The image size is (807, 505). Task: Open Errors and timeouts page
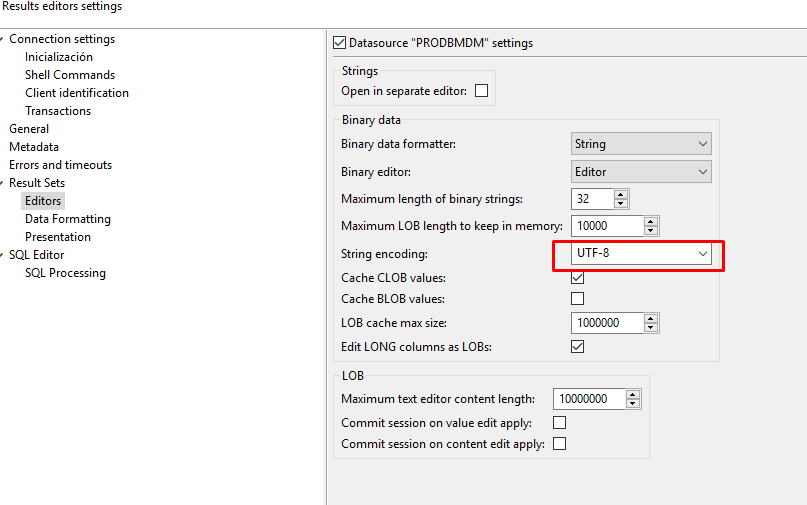coord(60,165)
